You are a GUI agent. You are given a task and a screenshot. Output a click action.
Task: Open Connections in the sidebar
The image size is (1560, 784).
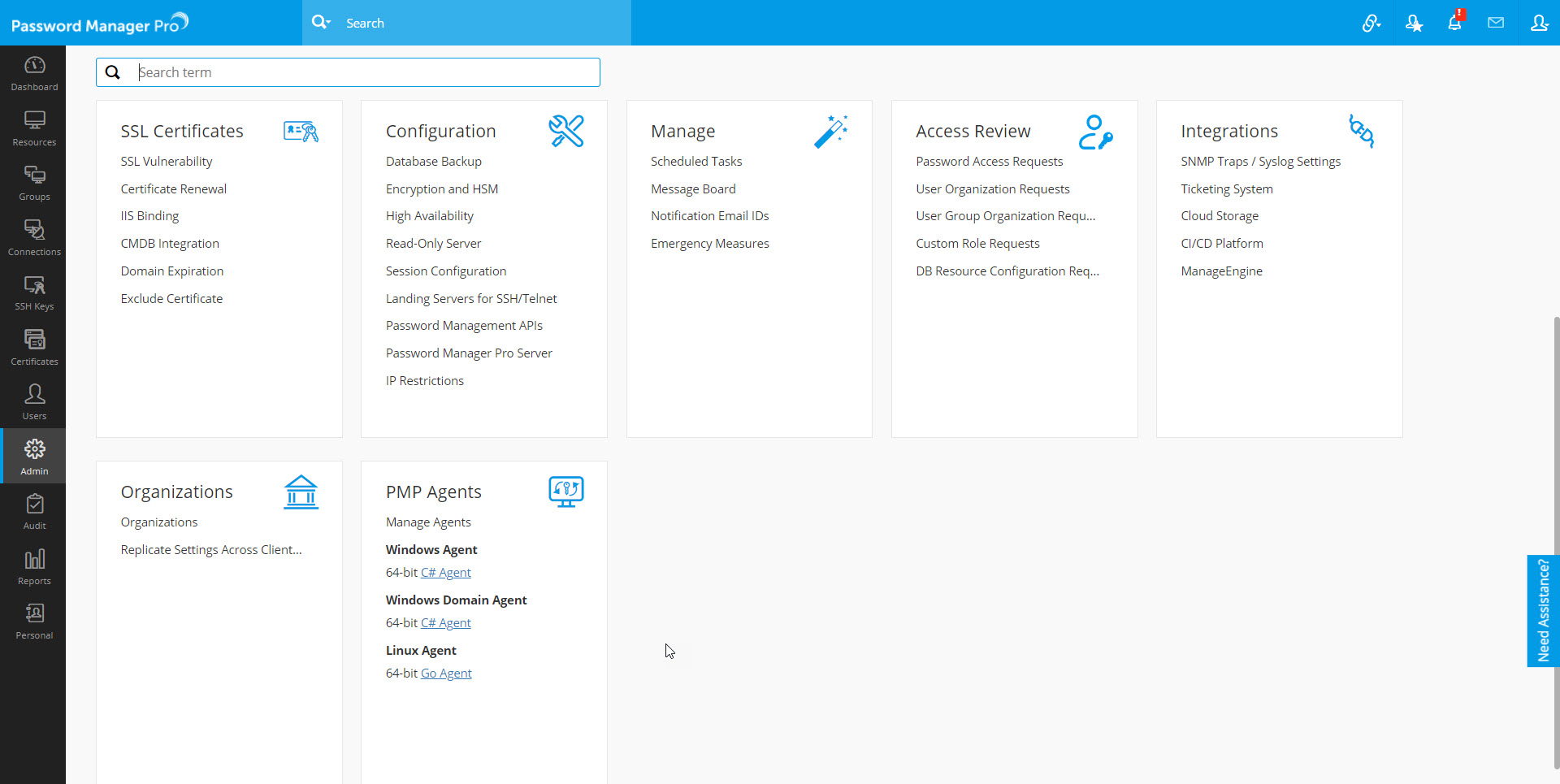point(34,238)
